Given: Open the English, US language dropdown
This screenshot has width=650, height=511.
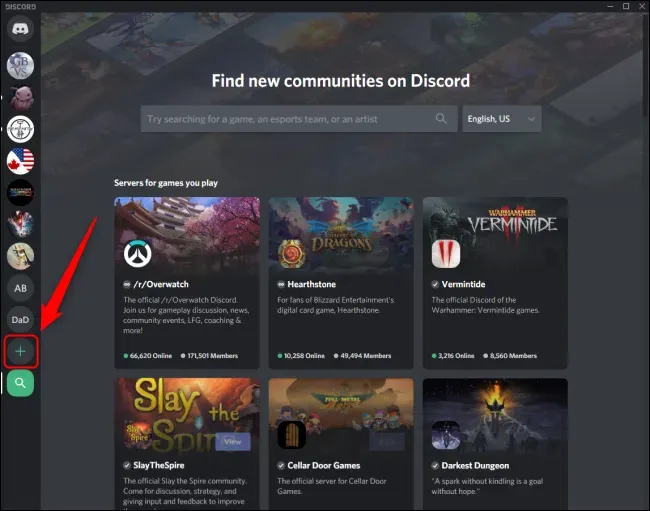Looking at the screenshot, I should point(502,119).
